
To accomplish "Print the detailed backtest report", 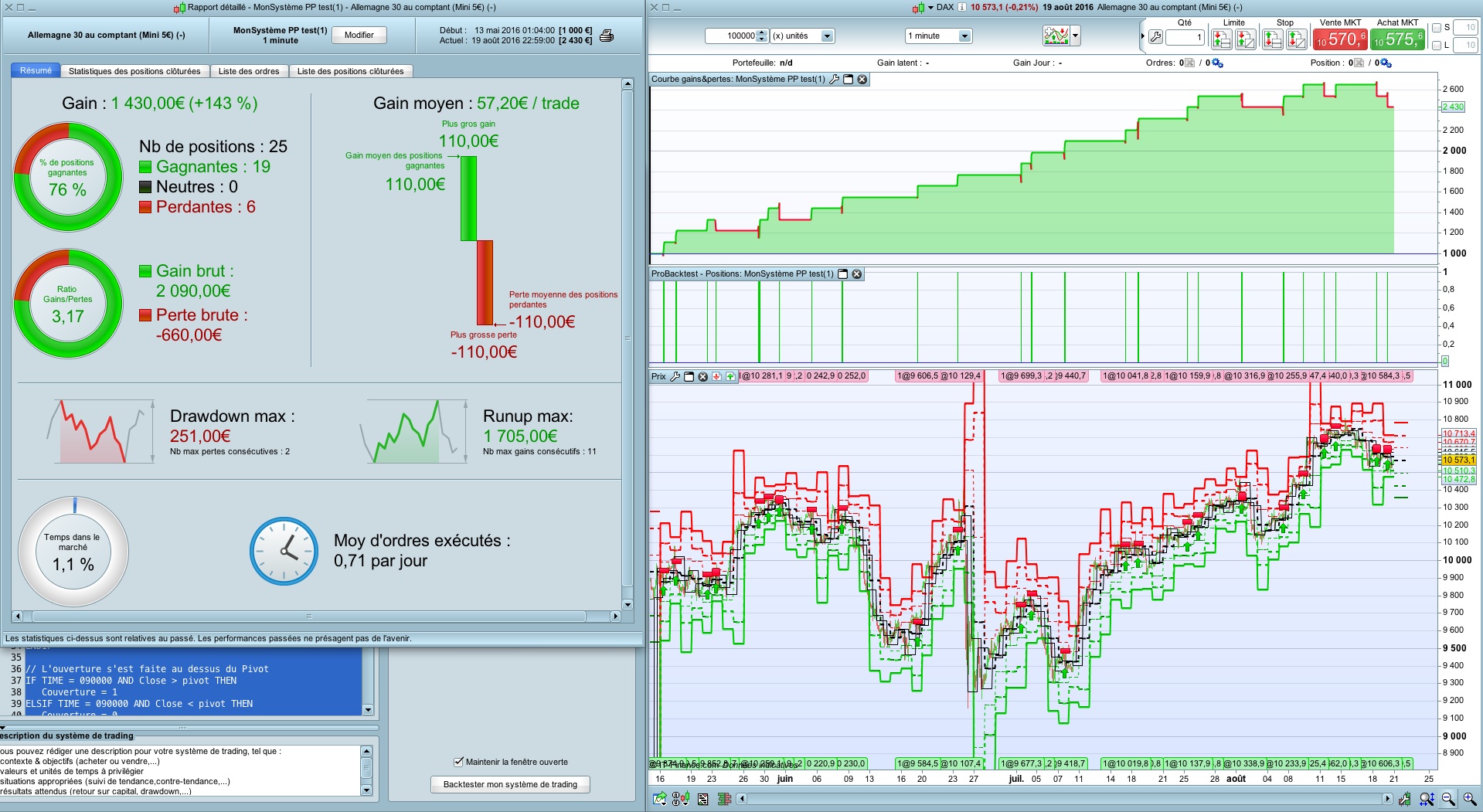I will tap(607, 36).
